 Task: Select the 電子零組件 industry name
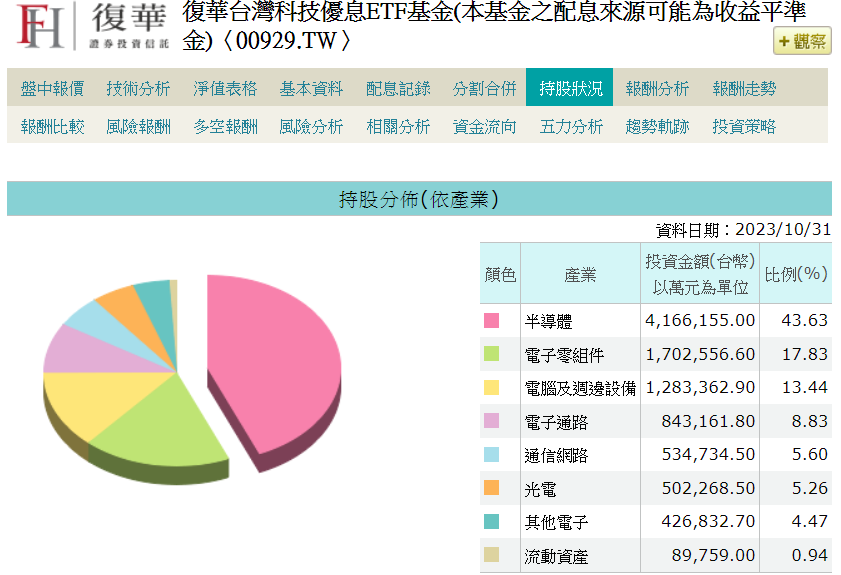(564, 355)
